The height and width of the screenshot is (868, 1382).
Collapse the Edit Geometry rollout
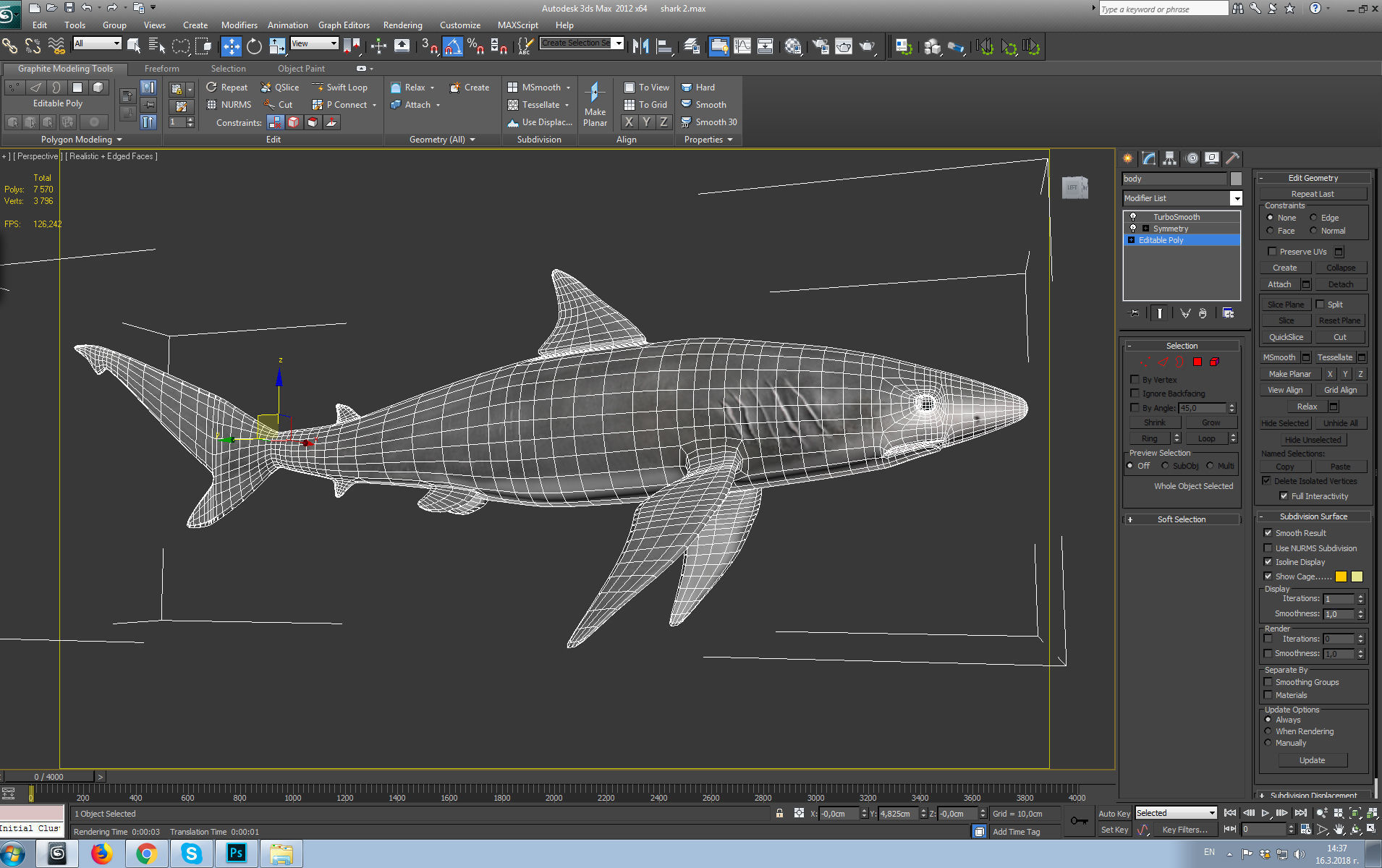tap(1313, 178)
